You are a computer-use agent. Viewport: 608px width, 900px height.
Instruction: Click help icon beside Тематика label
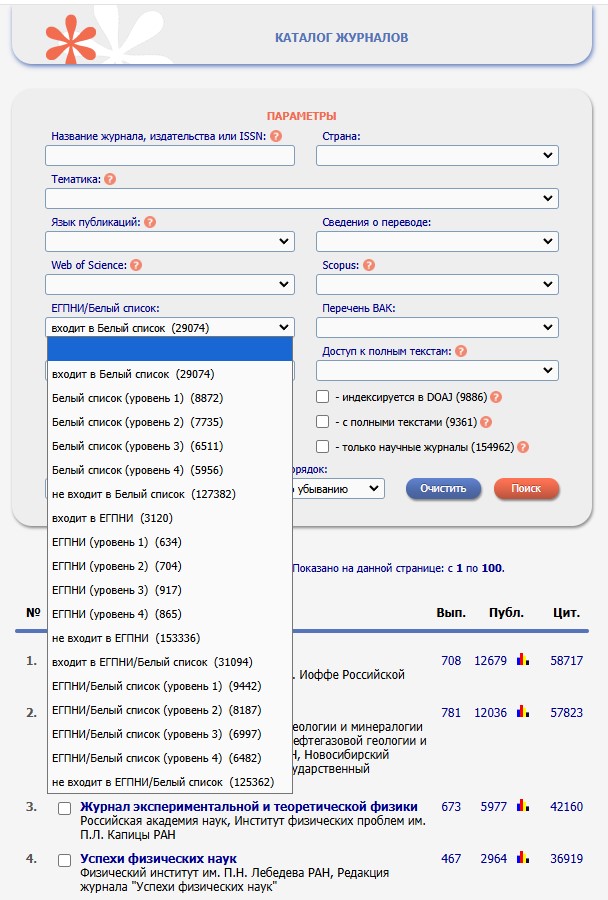pos(110,179)
